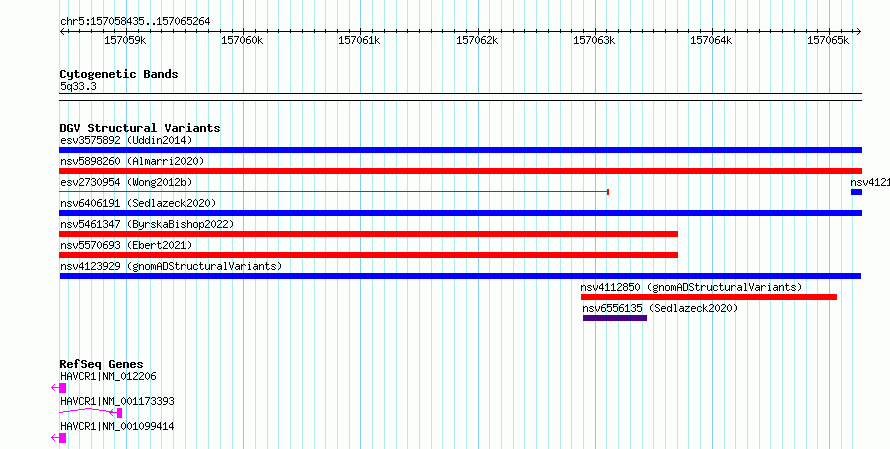Click the RefSeq Genes track title
This screenshot has width=890, height=449.
pos(101,364)
